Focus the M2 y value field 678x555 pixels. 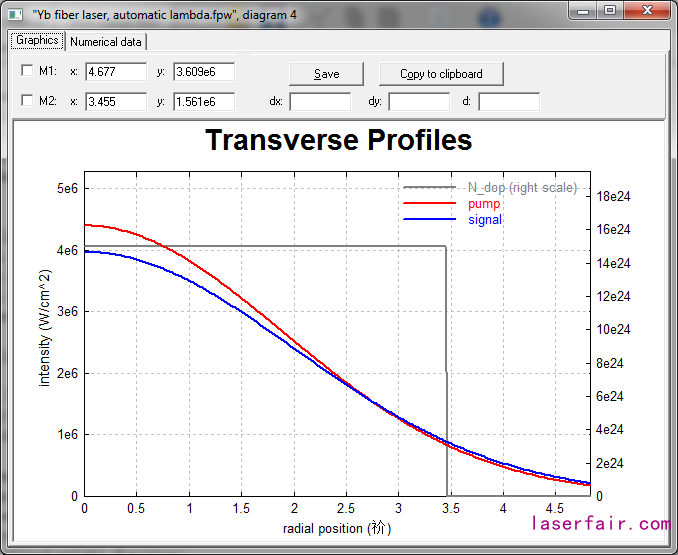pos(203,101)
